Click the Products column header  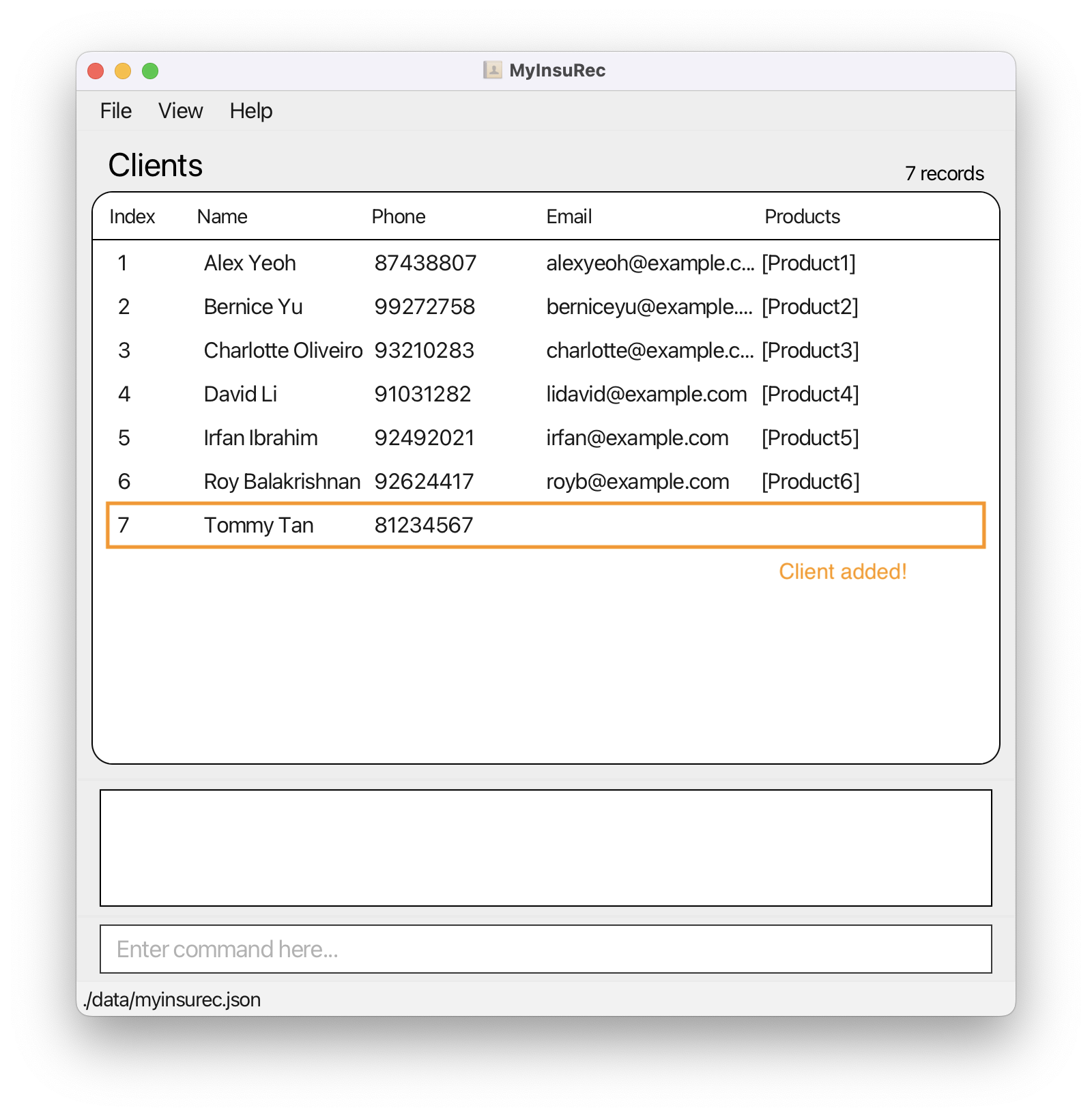[x=803, y=216]
